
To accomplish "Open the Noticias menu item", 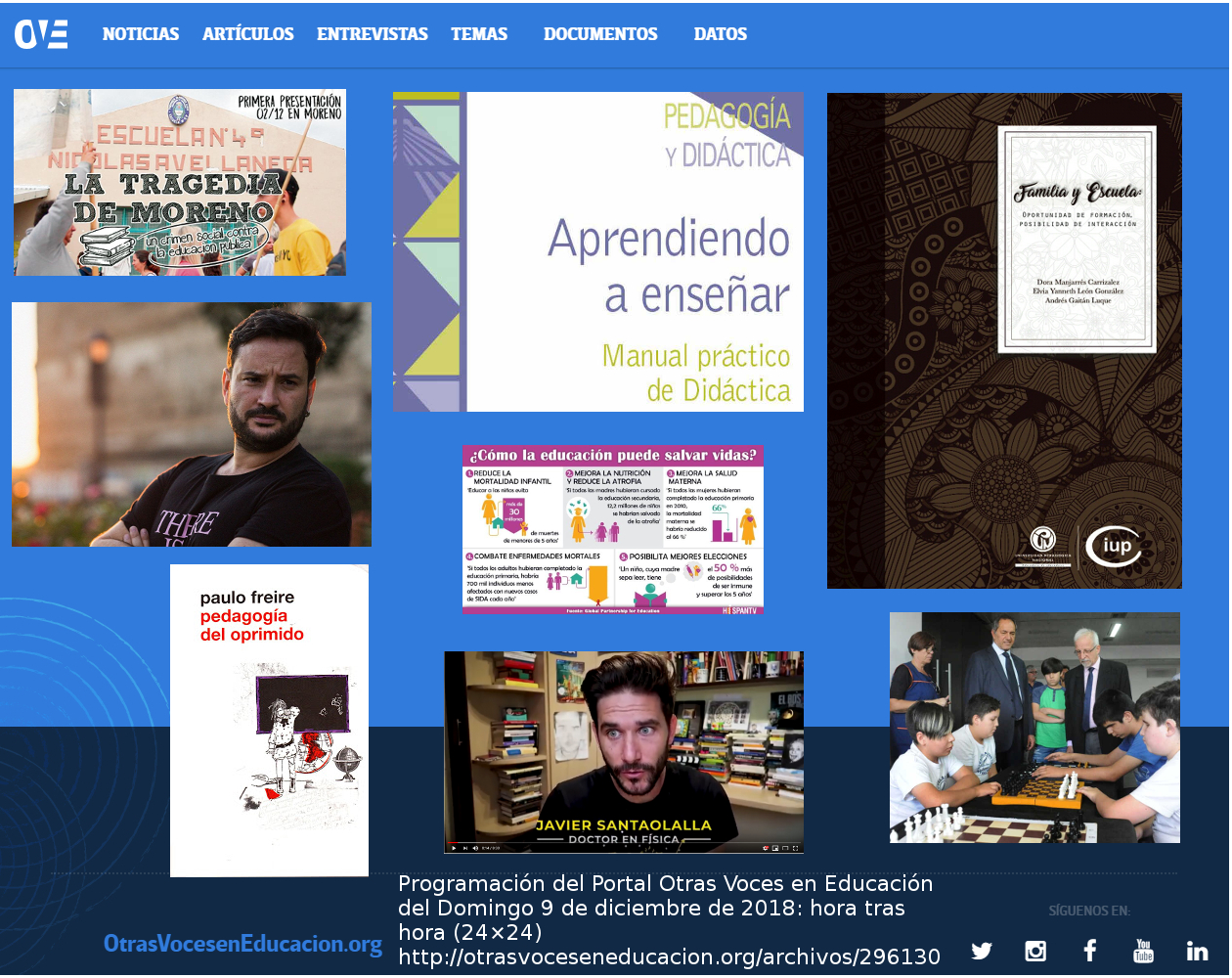I will point(141,34).
